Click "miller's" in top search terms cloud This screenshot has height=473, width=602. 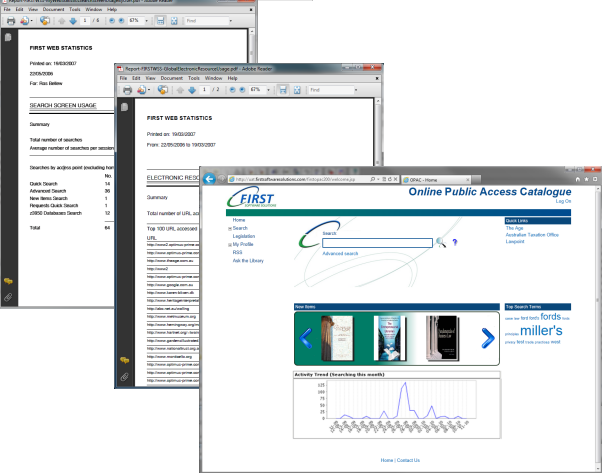541,331
